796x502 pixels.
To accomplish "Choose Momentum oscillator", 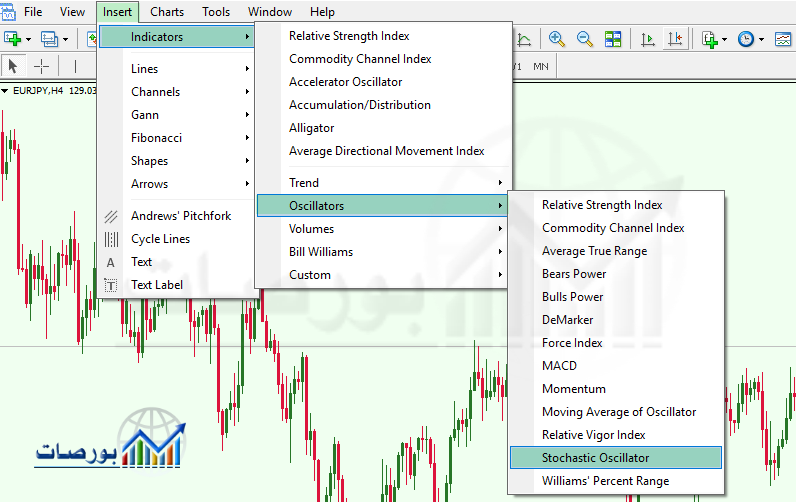I will tap(616, 389).
